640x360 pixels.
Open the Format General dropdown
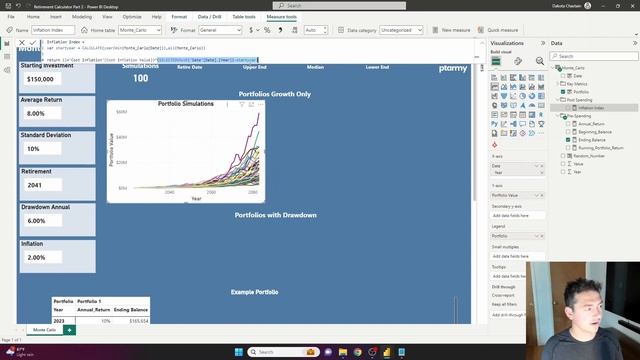click(220, 30)
